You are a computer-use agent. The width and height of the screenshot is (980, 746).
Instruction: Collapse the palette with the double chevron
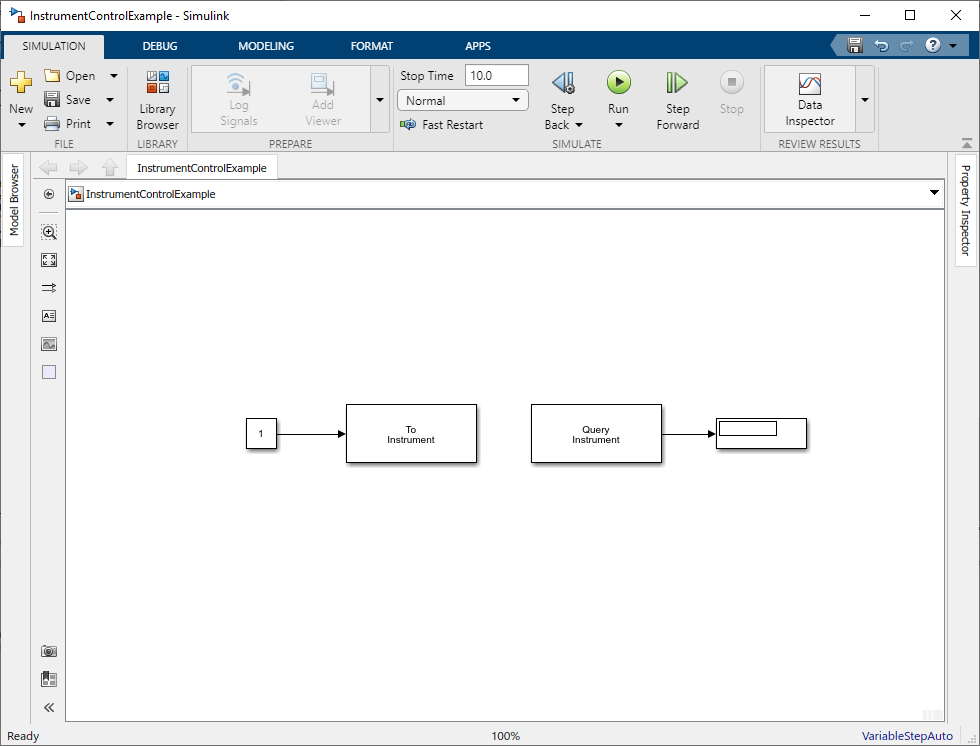point(49,707)
